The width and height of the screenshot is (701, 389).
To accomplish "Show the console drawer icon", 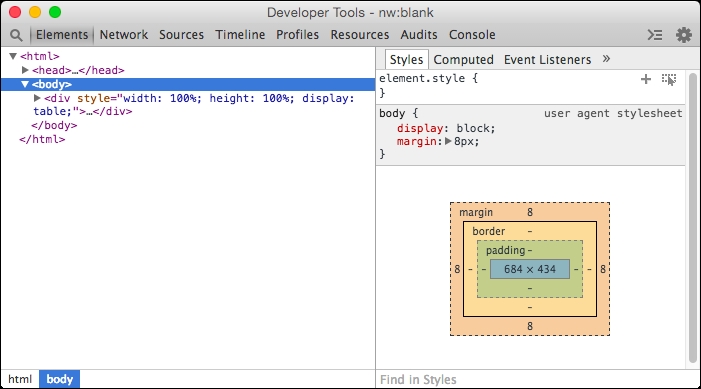I will (655, 35).
